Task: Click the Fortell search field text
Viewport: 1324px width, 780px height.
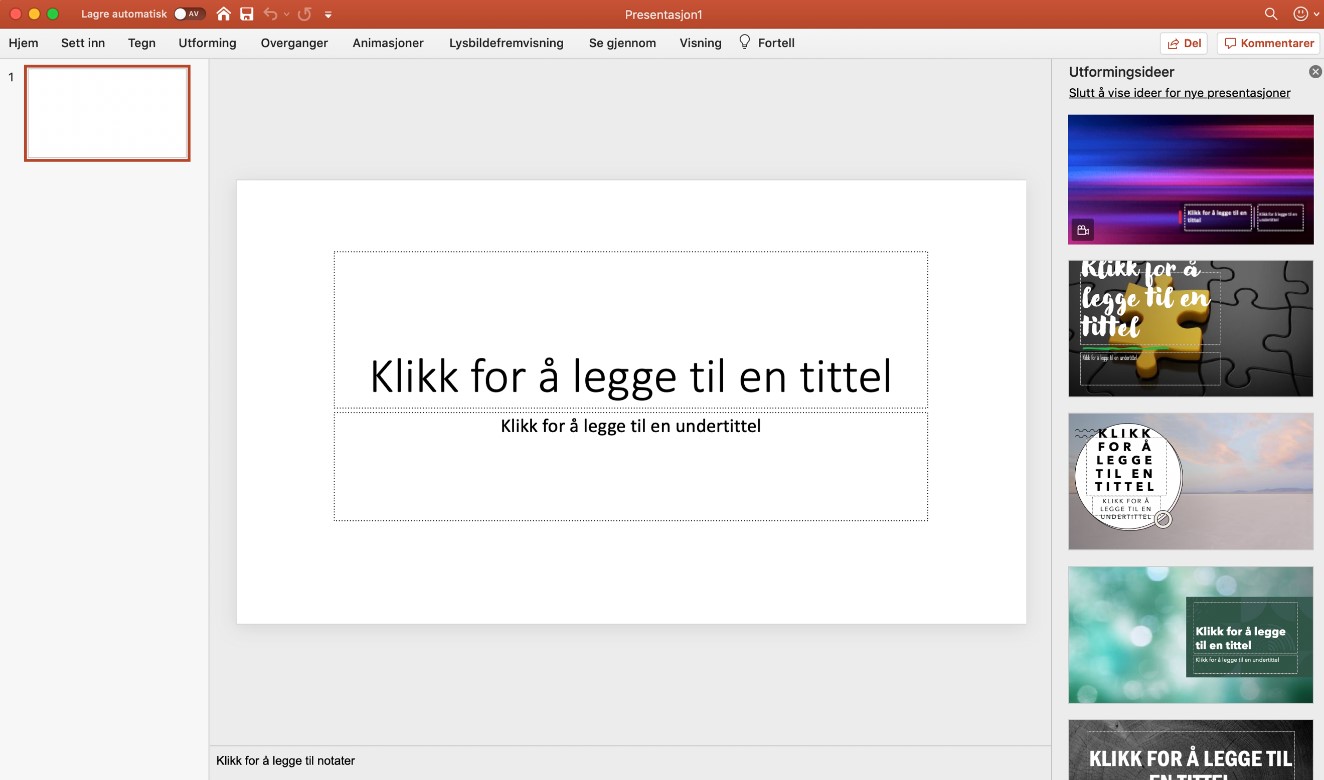Action: coord(776,43)
